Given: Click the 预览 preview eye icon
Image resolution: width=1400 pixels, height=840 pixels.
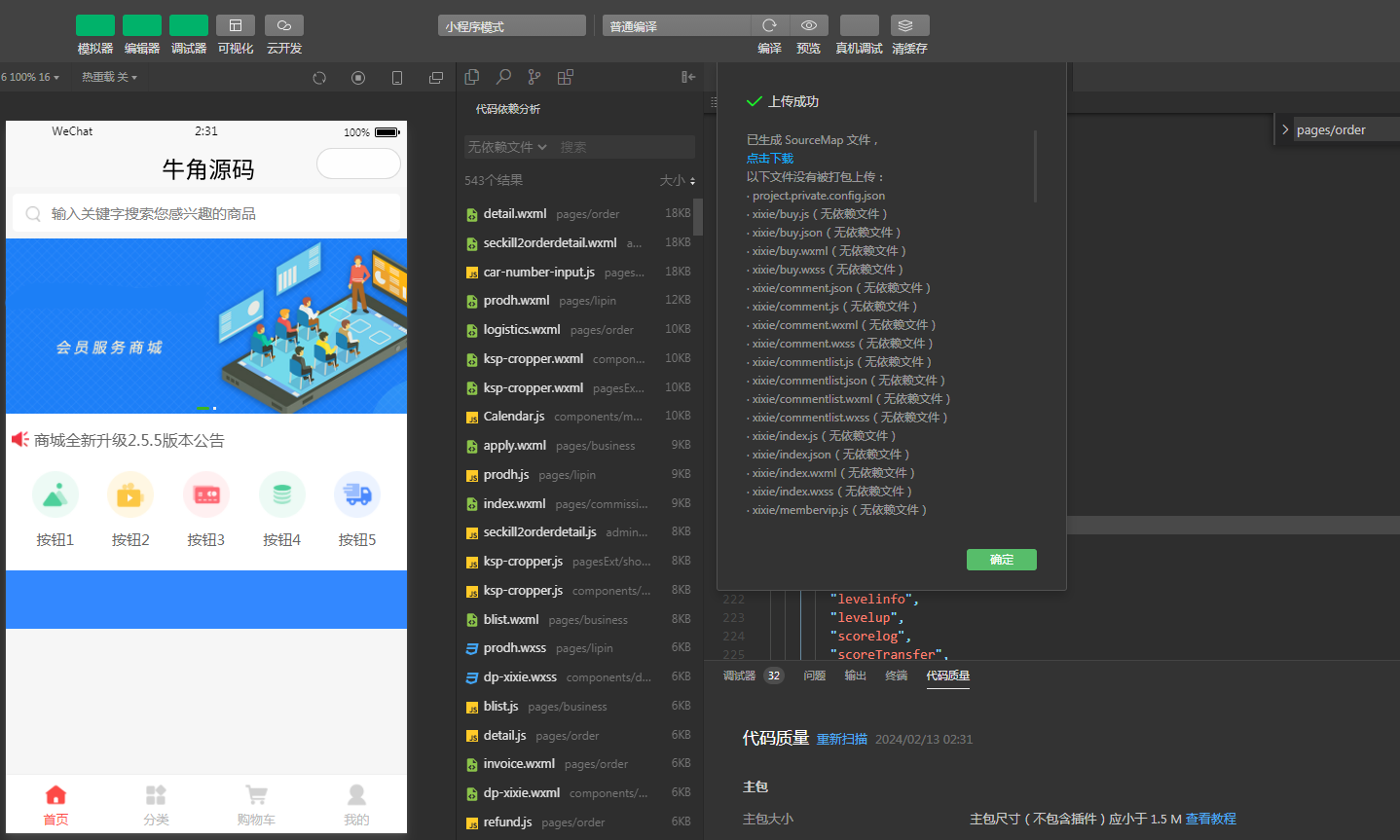Looking at the screenshot, I should (808, 25).
